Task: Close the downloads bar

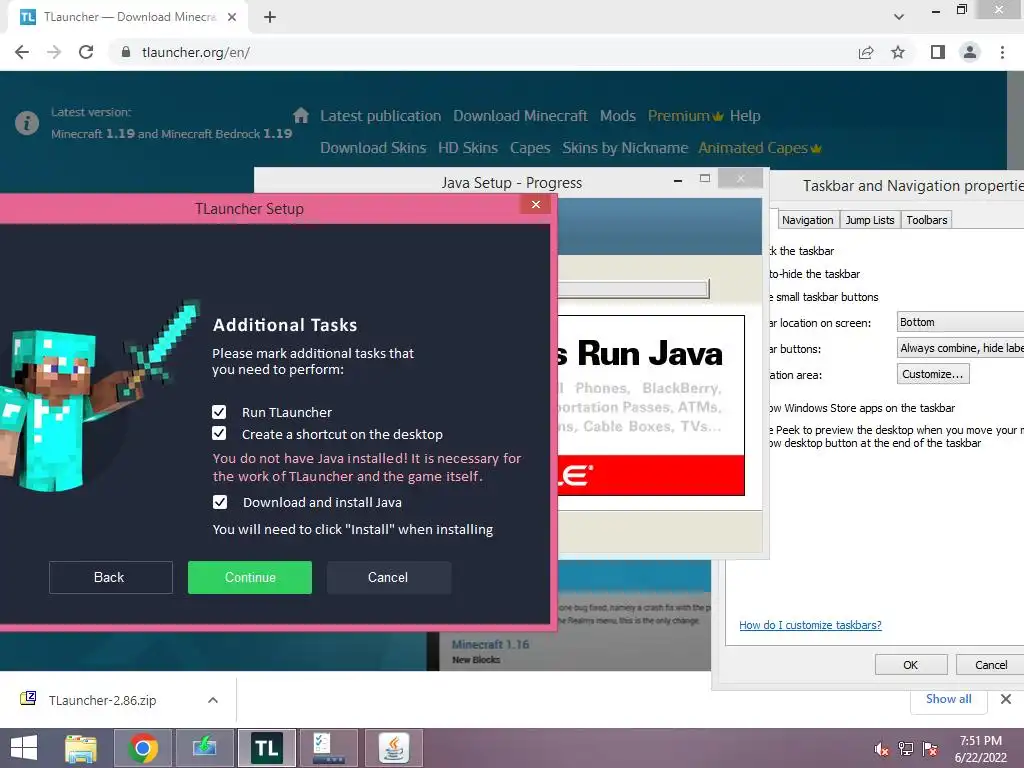Action: pyautogui.click(x=1006, y=699)
